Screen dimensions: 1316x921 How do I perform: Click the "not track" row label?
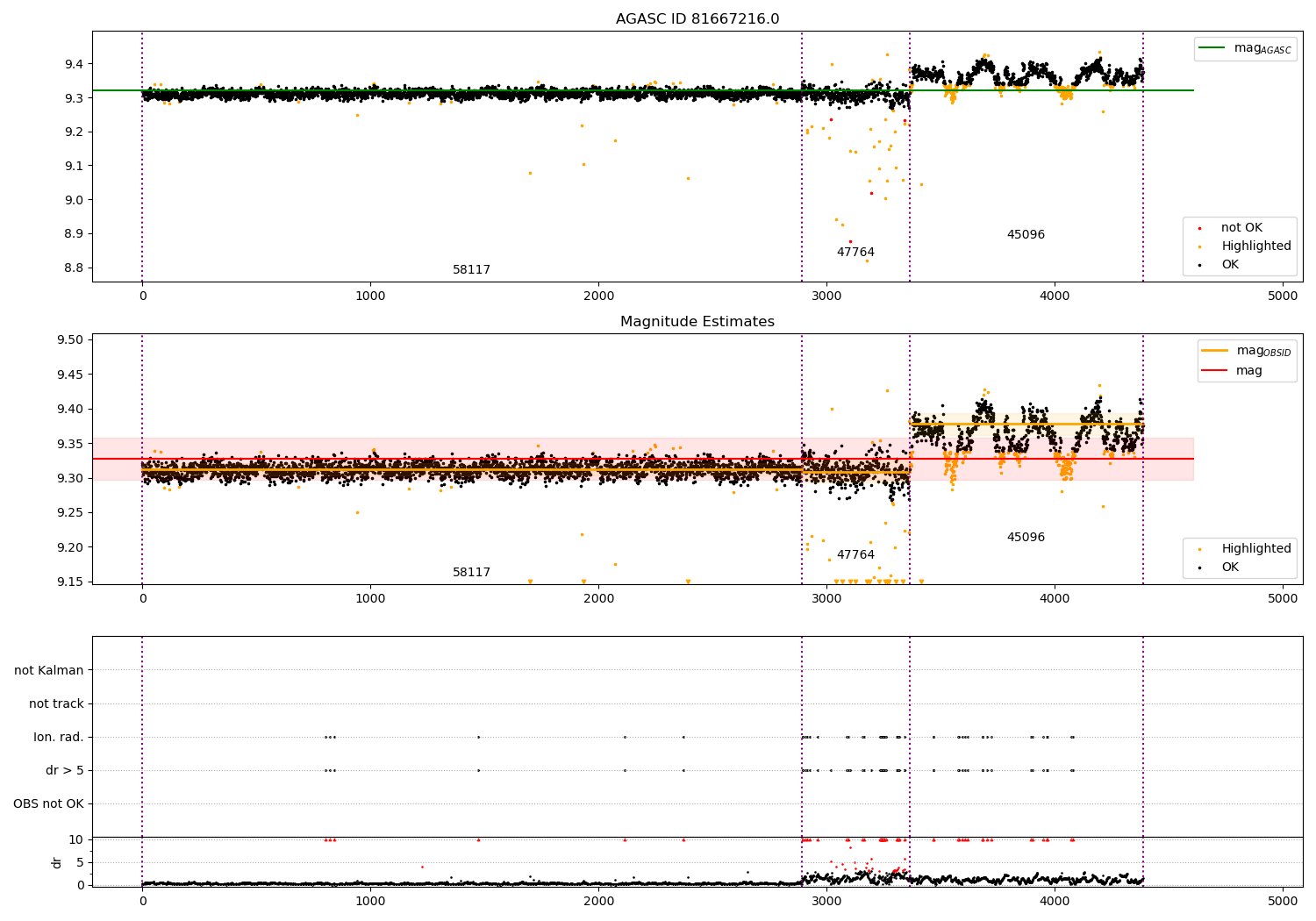pos(56,703)
